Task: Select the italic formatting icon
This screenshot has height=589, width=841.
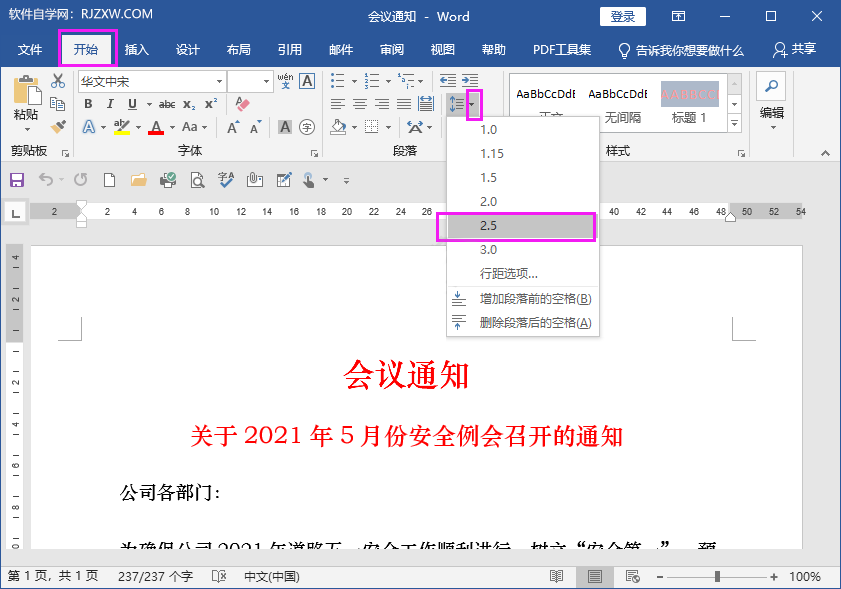Action: [110, 103]
